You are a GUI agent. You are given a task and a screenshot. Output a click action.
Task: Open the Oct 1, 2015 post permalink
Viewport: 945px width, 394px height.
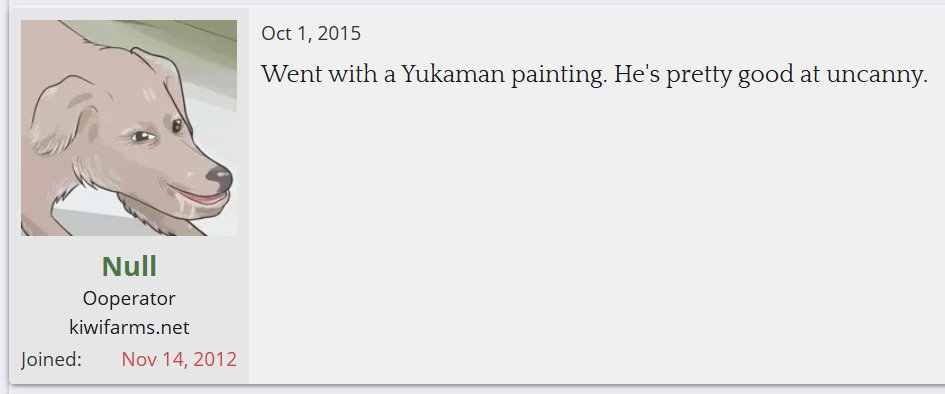click(311, 33)
